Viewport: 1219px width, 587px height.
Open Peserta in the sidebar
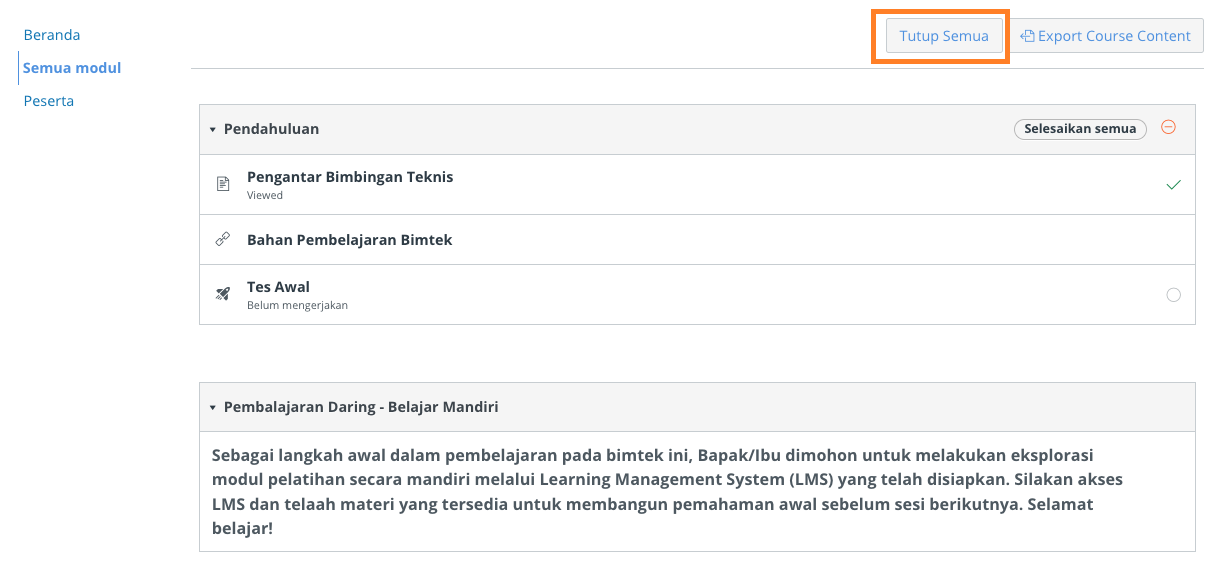click(49, 101)
